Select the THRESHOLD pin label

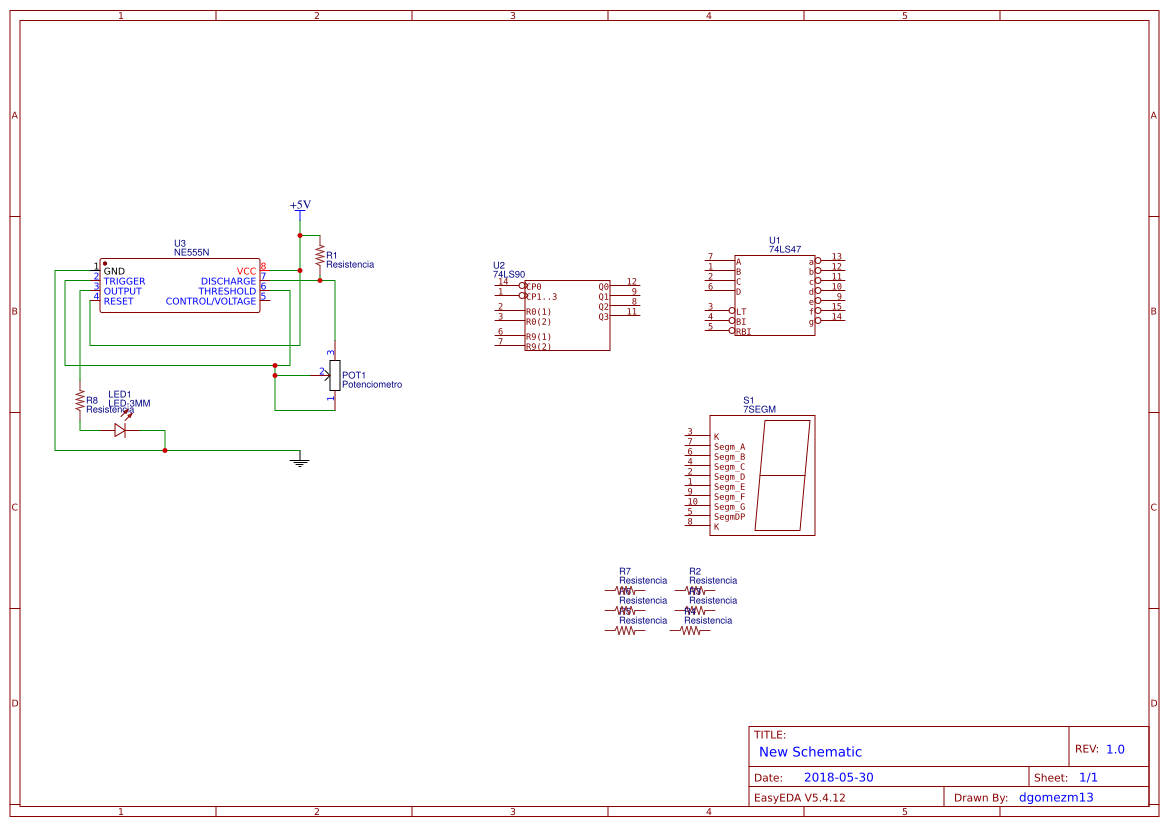click(227, 292)
